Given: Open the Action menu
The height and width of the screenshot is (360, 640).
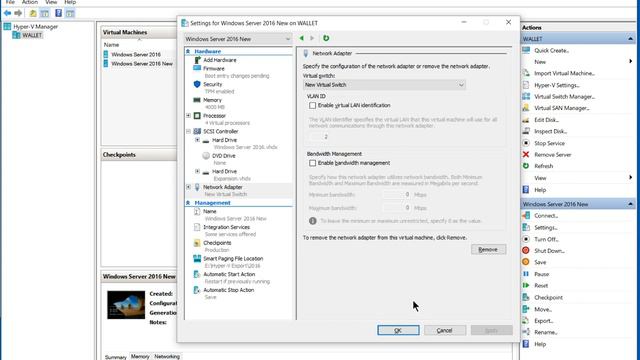Looking at the screenshot, I should click(x=30, y=2).
